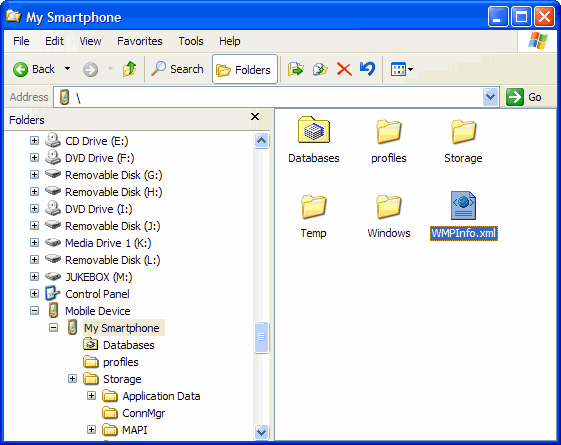Expand Media Drive 1 (K:) node

coord(34,243)
